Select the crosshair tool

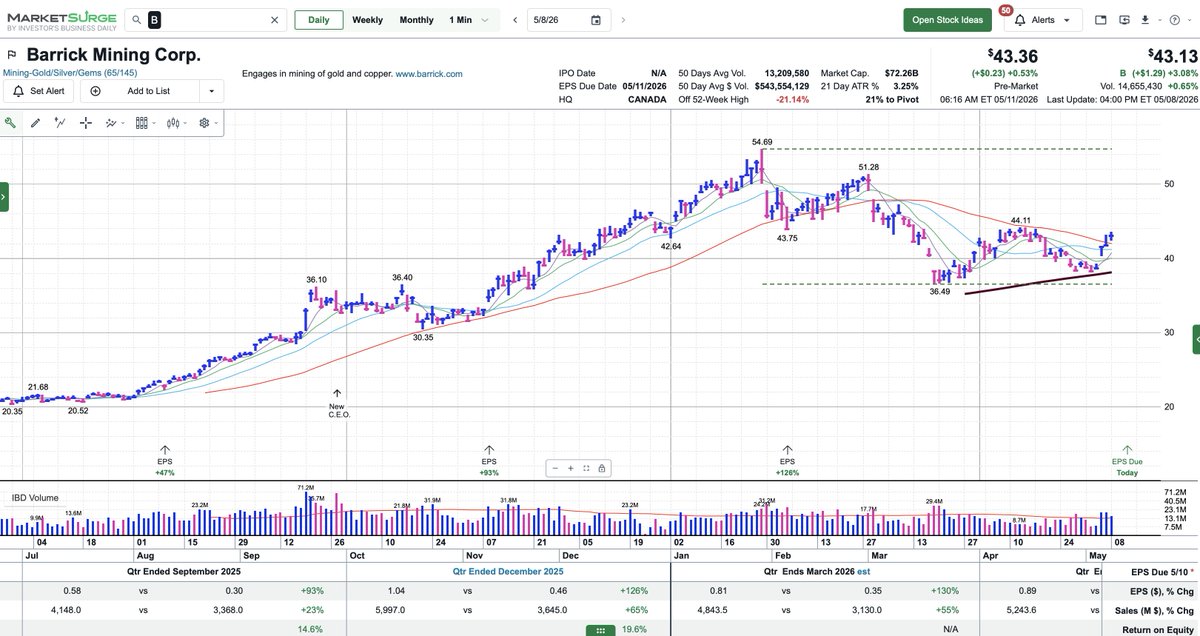click(85, 123)
